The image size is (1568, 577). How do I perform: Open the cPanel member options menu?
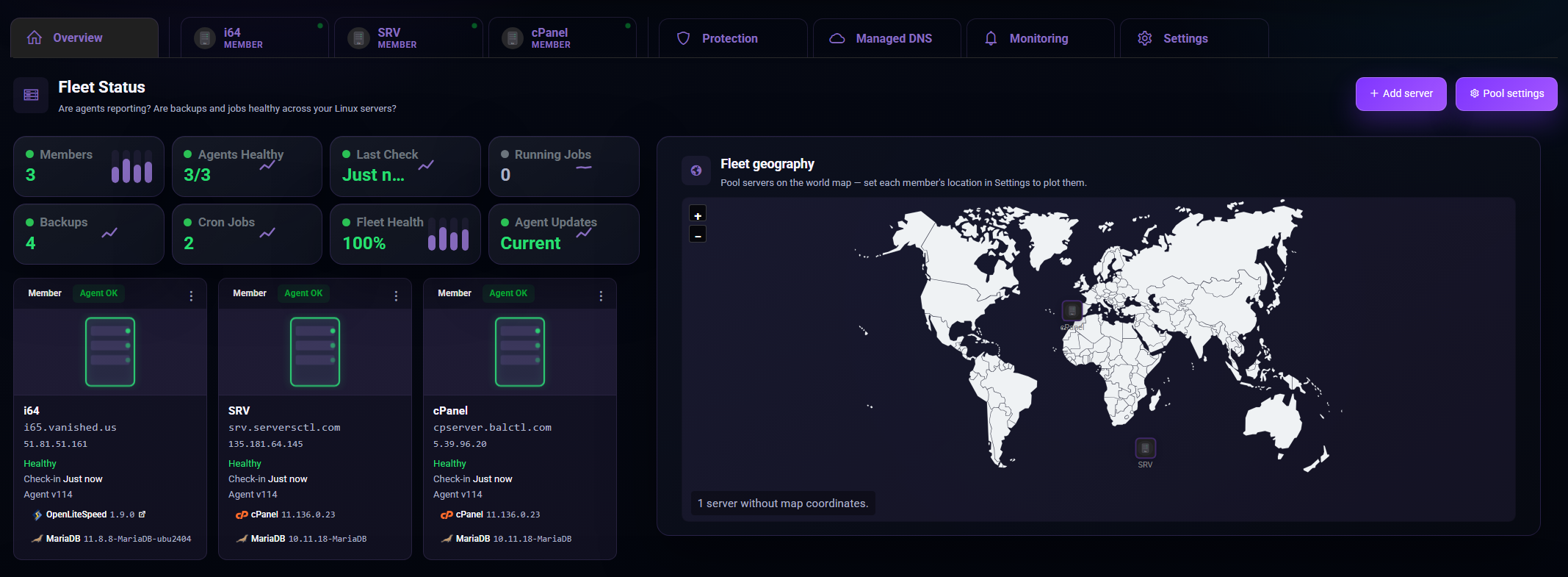[x=601, y=295]
